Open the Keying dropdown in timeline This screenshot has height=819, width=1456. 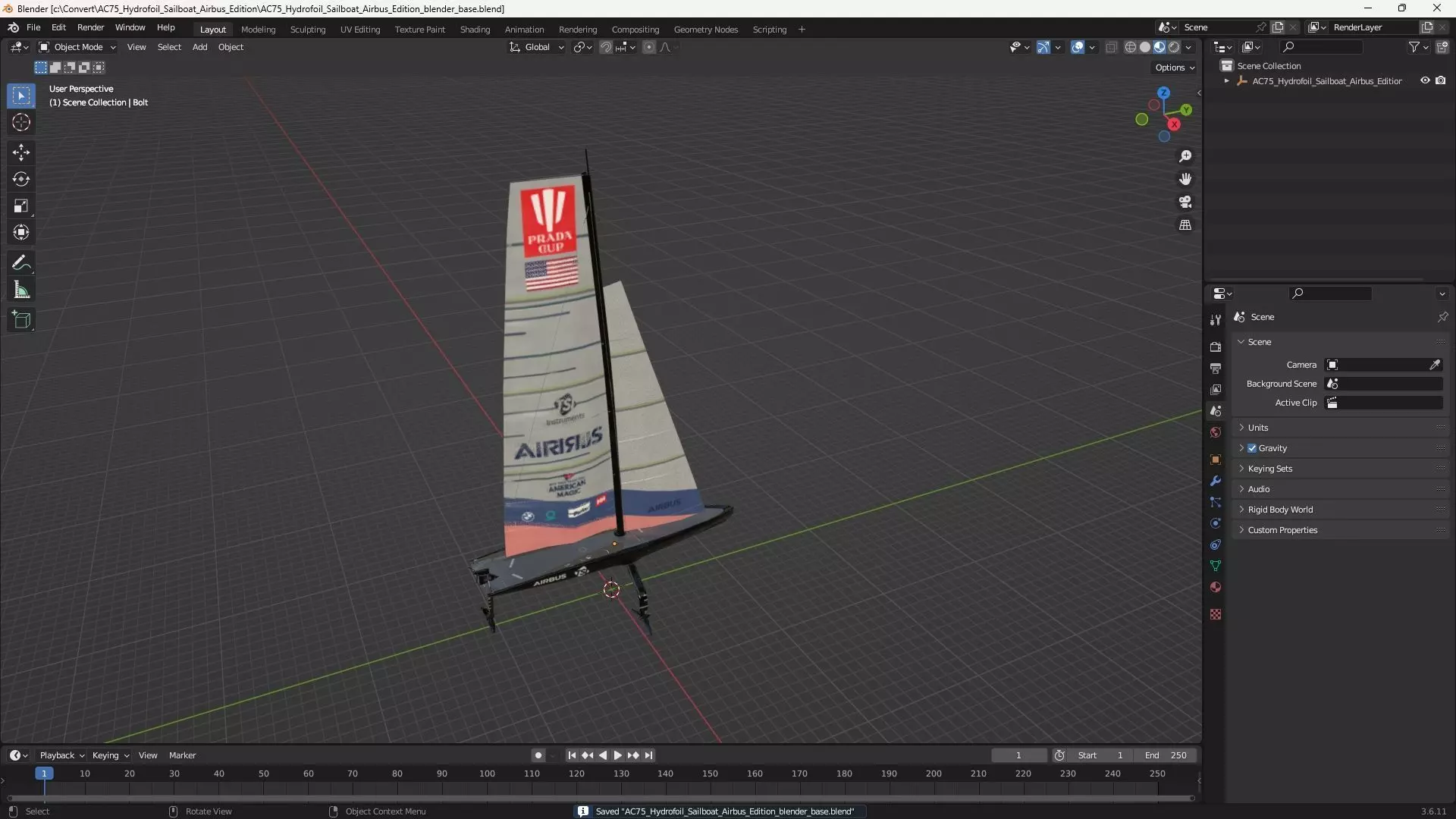point(111,755)
